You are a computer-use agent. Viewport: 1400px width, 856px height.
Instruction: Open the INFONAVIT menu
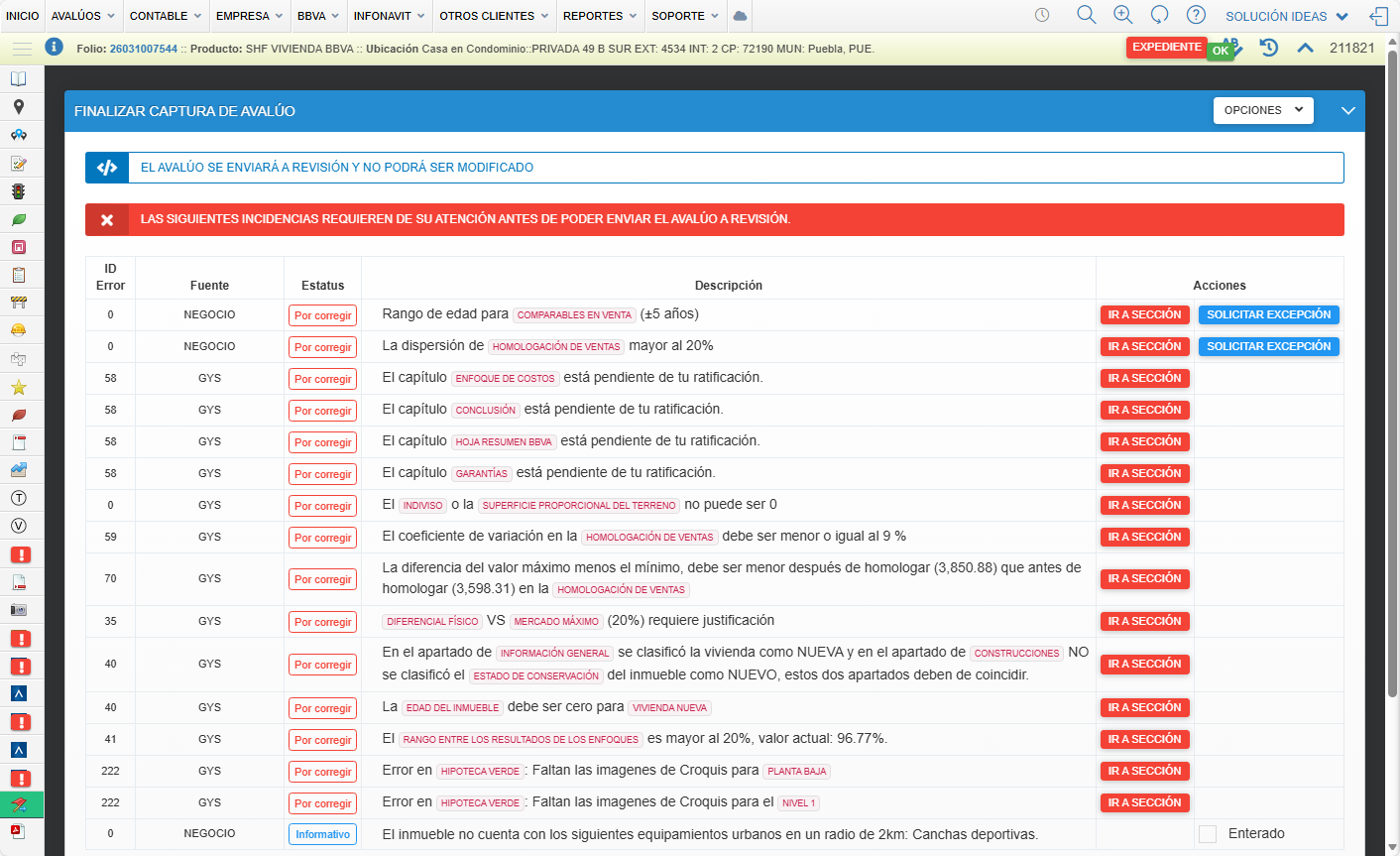pos(390,16)
